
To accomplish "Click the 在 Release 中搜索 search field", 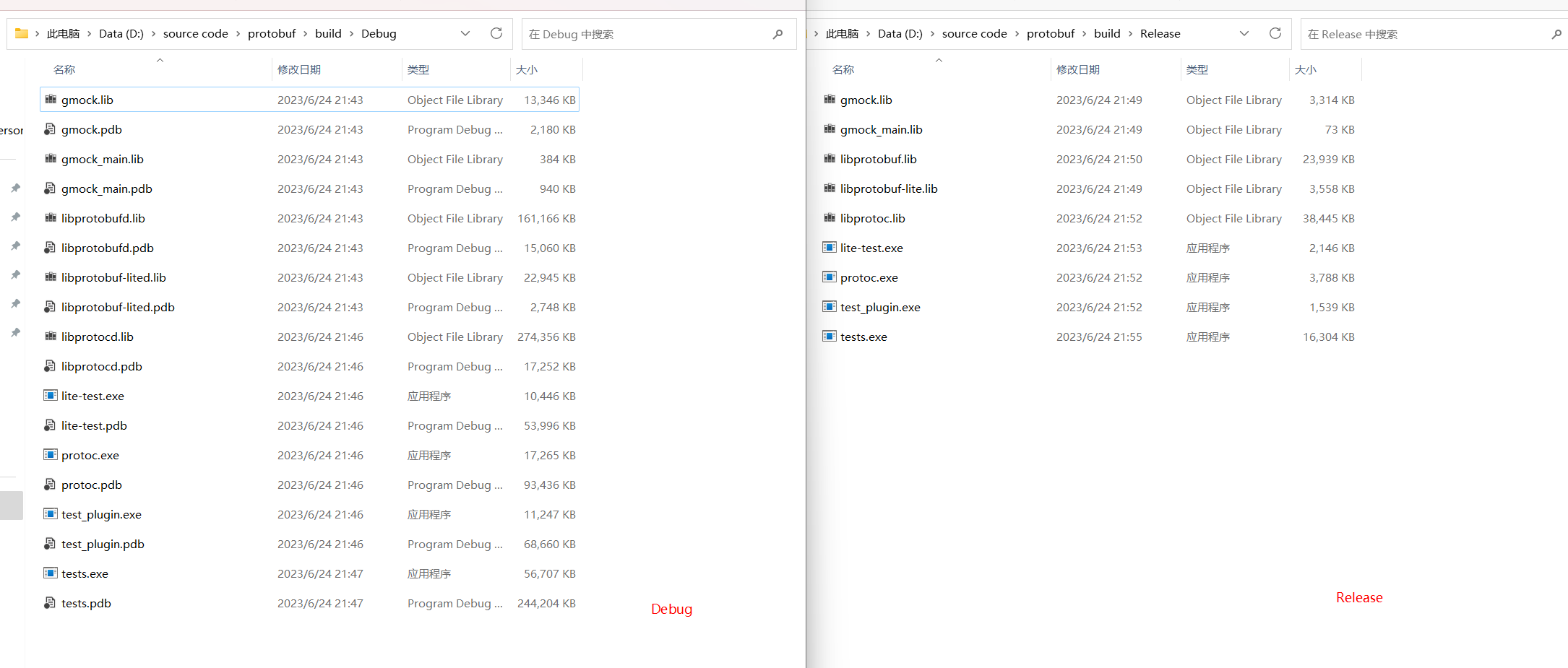I will click(1434, 34).
